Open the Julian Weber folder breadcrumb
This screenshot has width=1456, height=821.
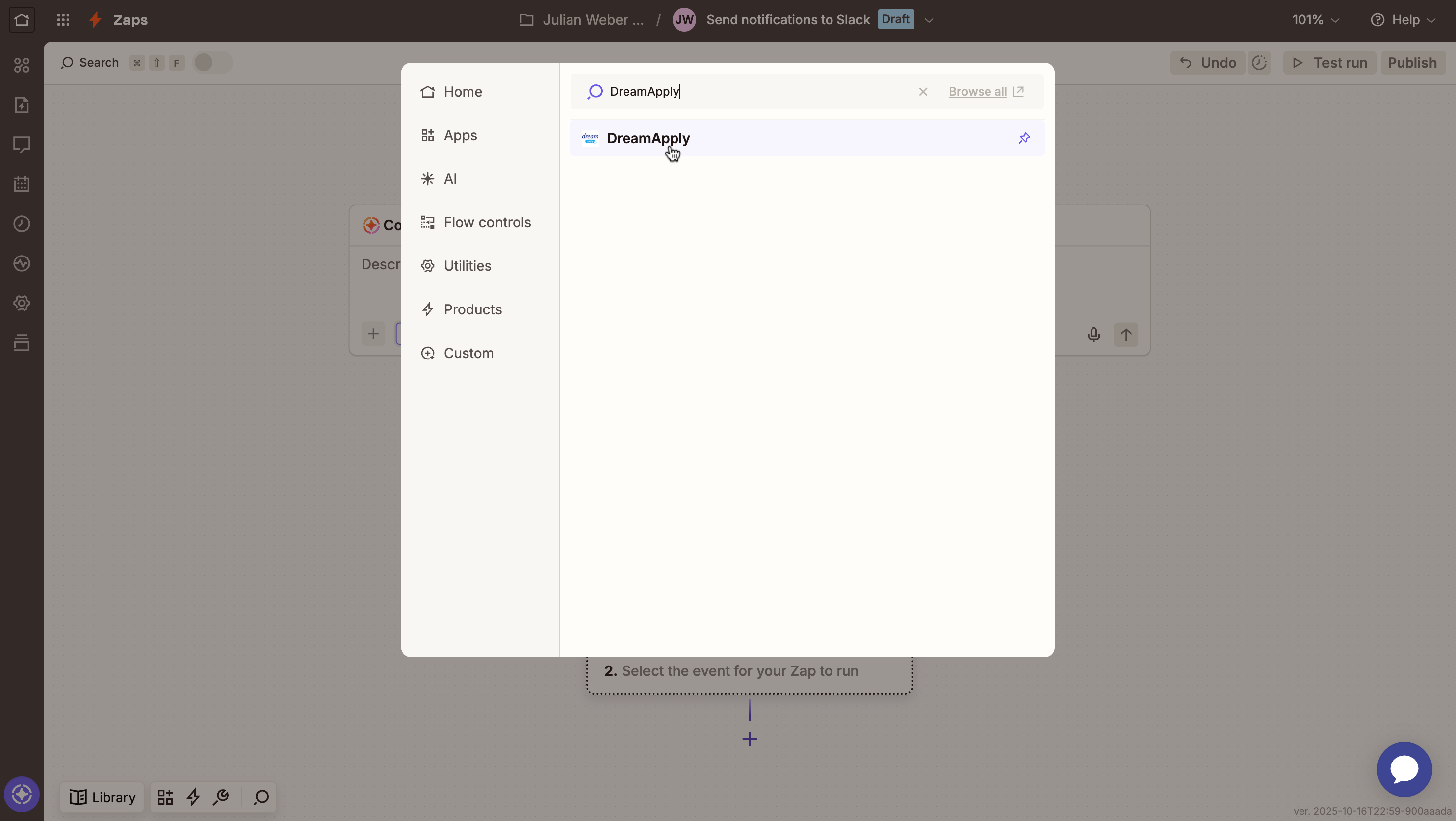(x=582, y=20)
